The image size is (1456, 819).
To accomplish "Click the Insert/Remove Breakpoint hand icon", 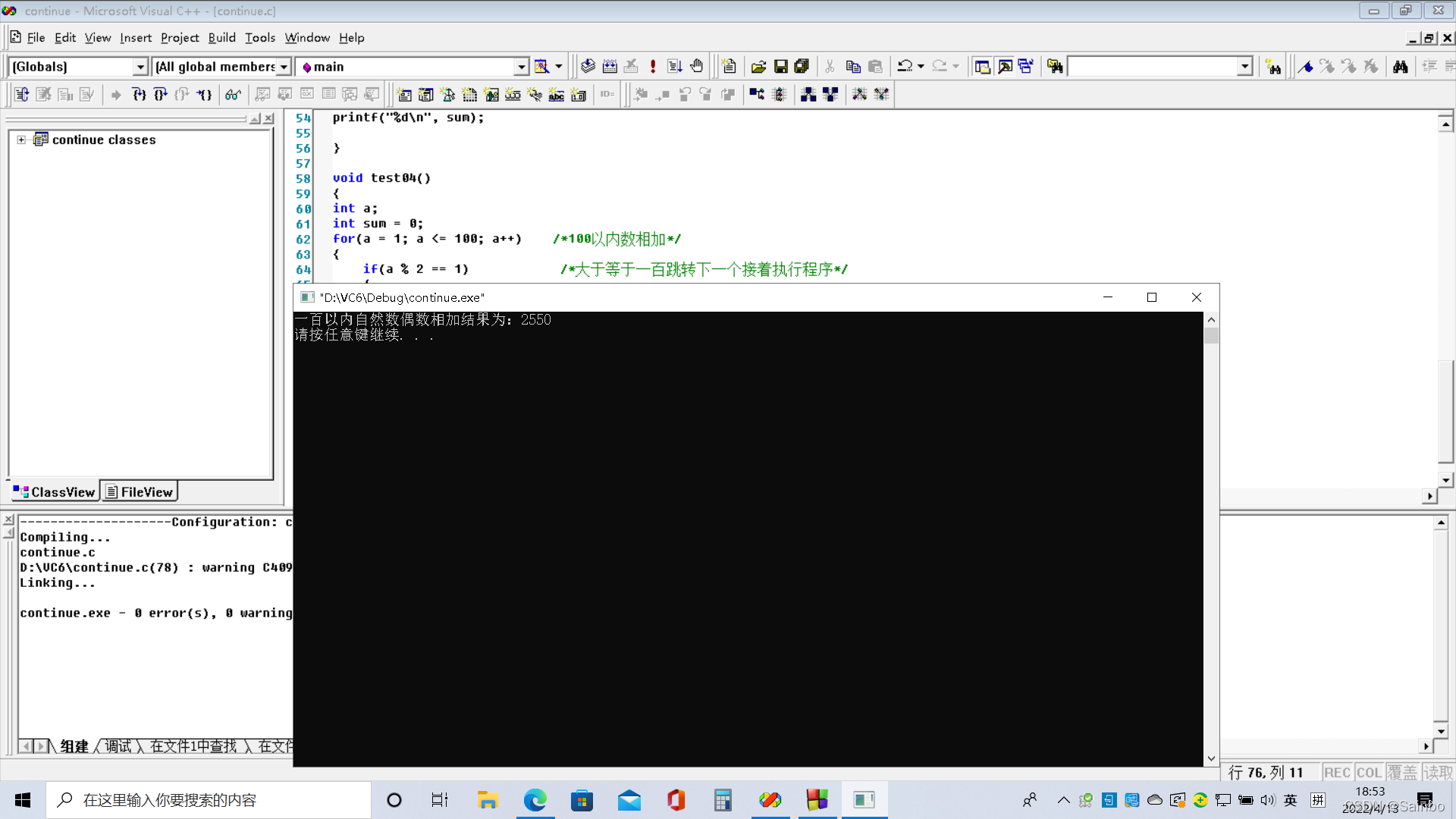I will coord(697,67).
